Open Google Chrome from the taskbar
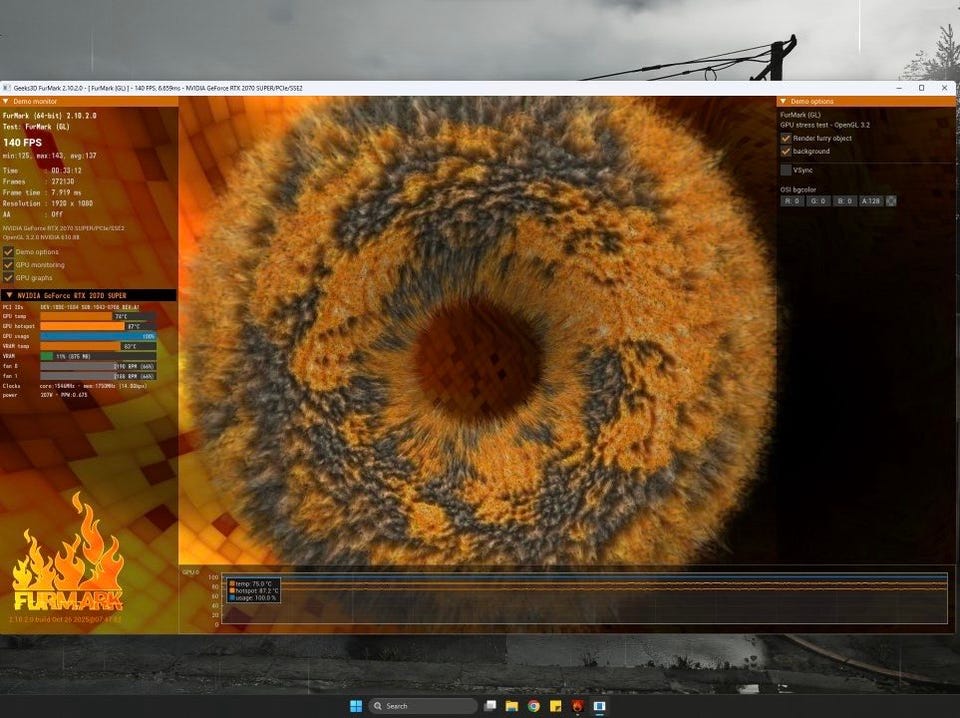Viewport: 960px width, 718px height. pos(534,706)
